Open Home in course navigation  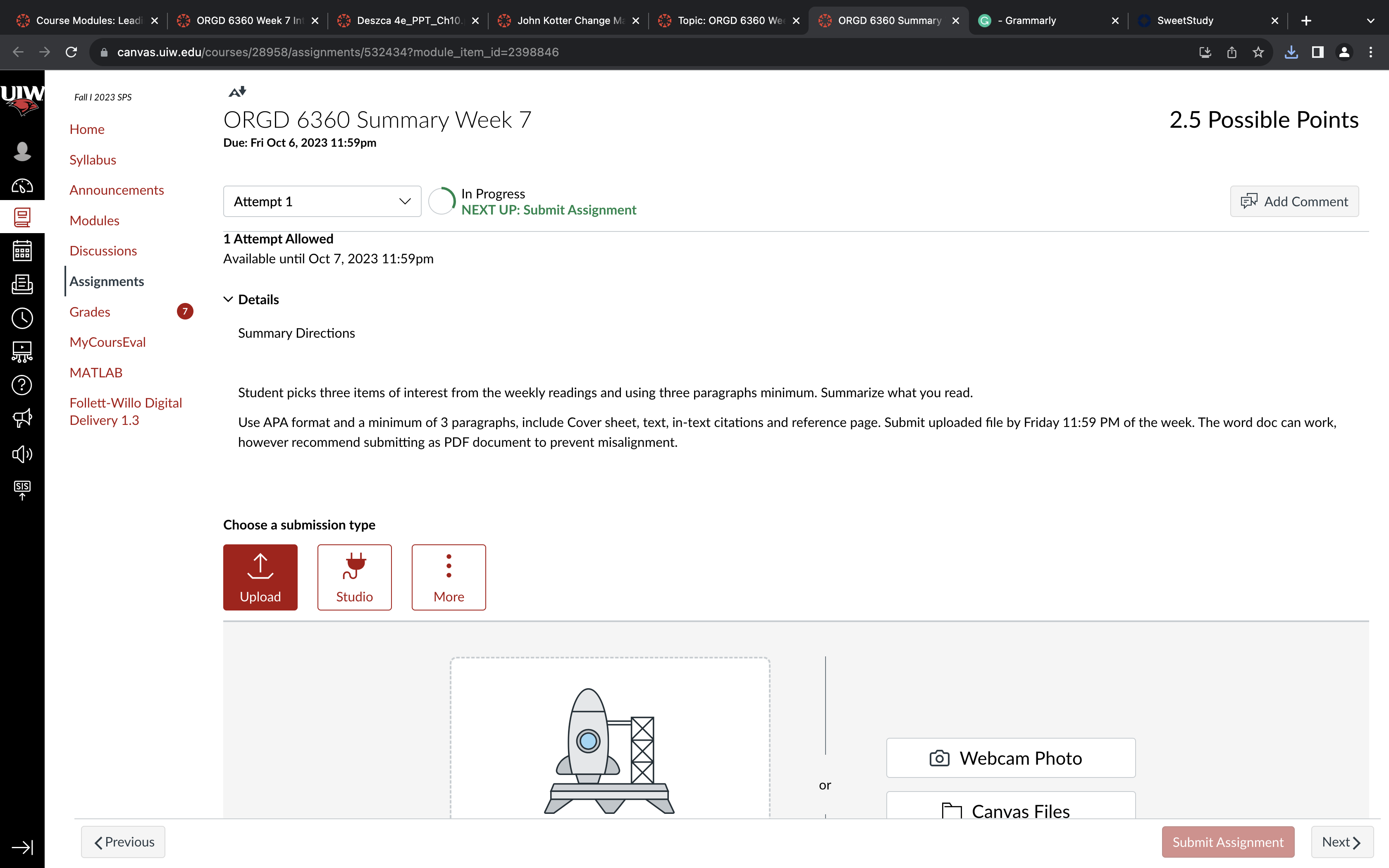click(x=87, y=129)
